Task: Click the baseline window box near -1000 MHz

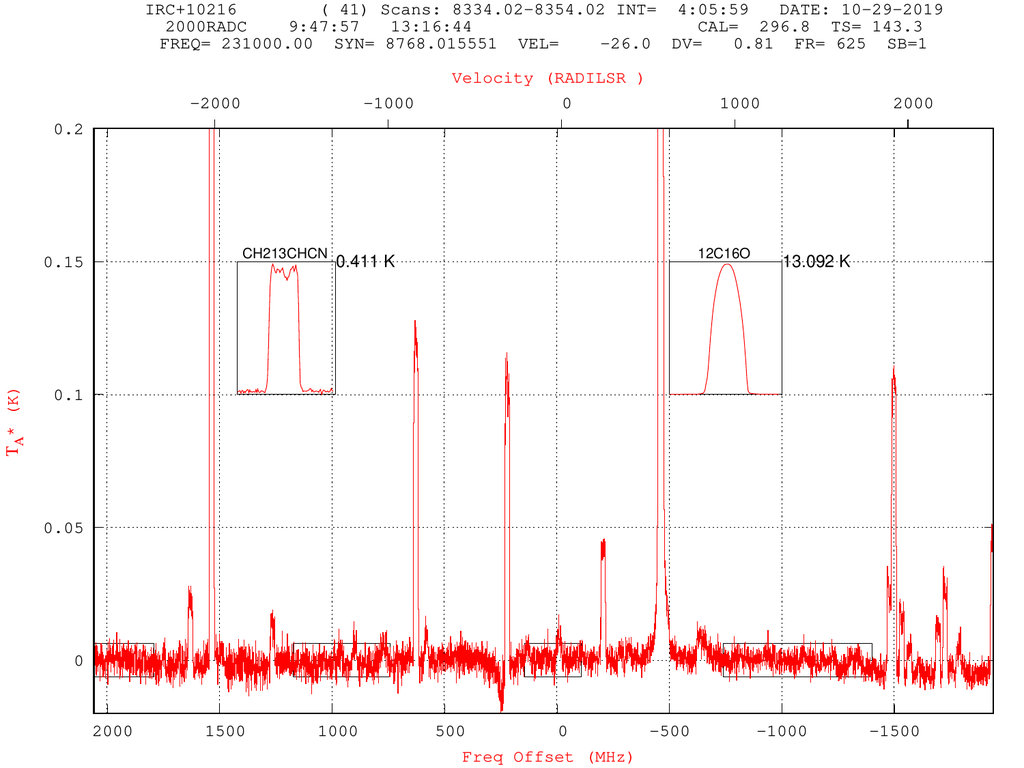Action: pyautogui.click(x=797, y=660)
